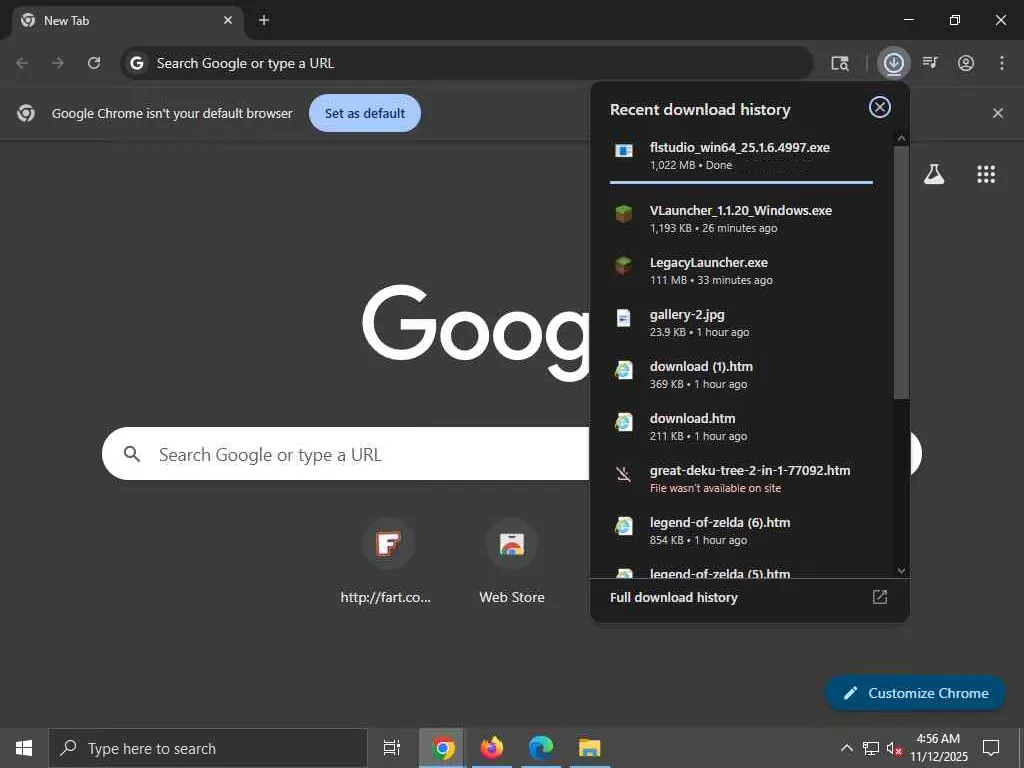Click the download.htm 211 KB file icon

coord(624,423)
